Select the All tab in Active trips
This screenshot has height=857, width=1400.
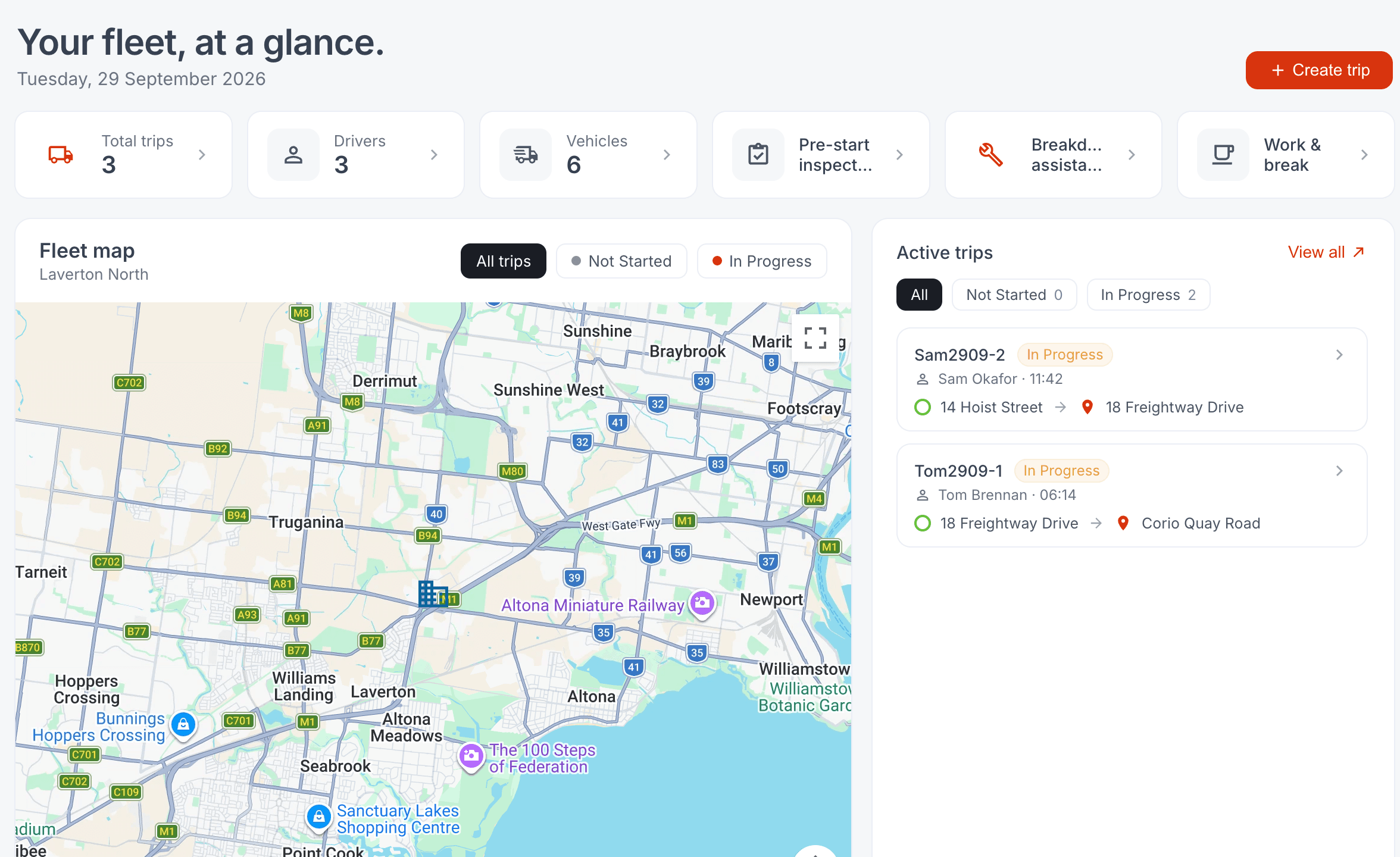(x=919, y=295)
